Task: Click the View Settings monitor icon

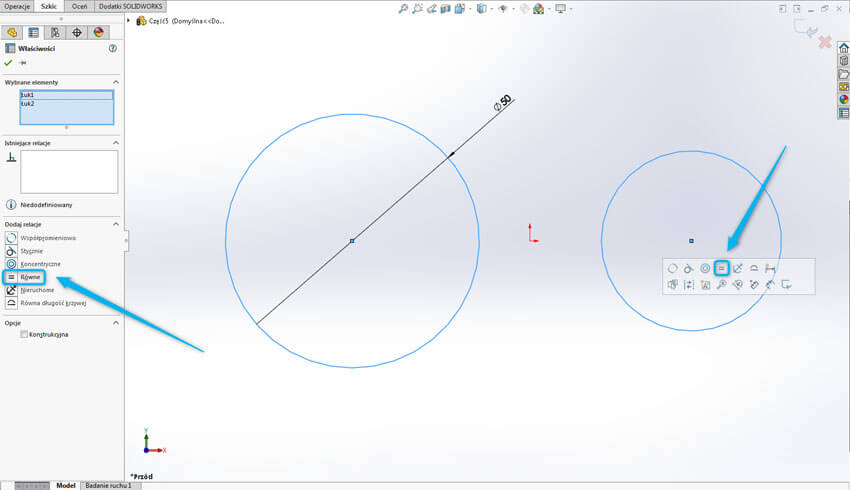Action: click(561, 9)
